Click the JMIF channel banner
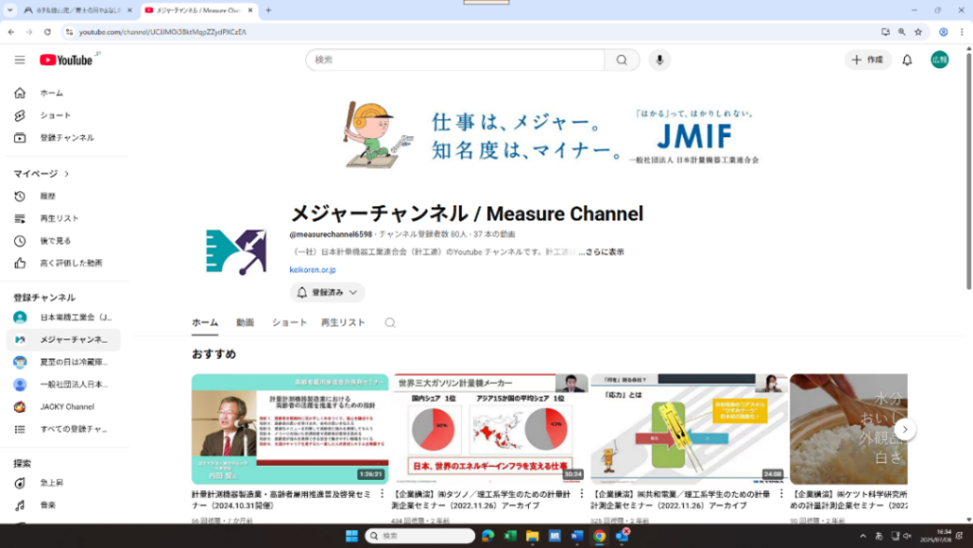This screenshot has height=548, width=973. pyautogui.click(x=551, y=135)
